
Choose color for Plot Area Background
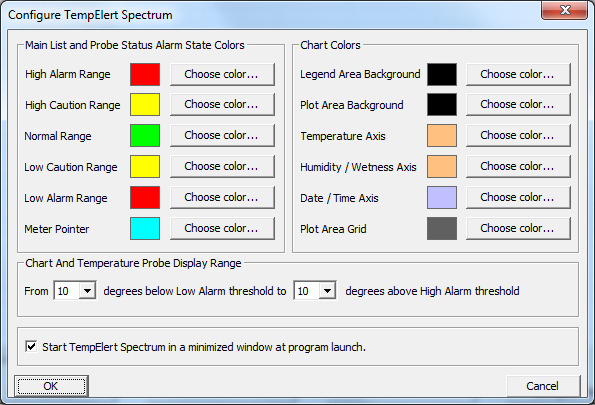click(x=518, y=104)
